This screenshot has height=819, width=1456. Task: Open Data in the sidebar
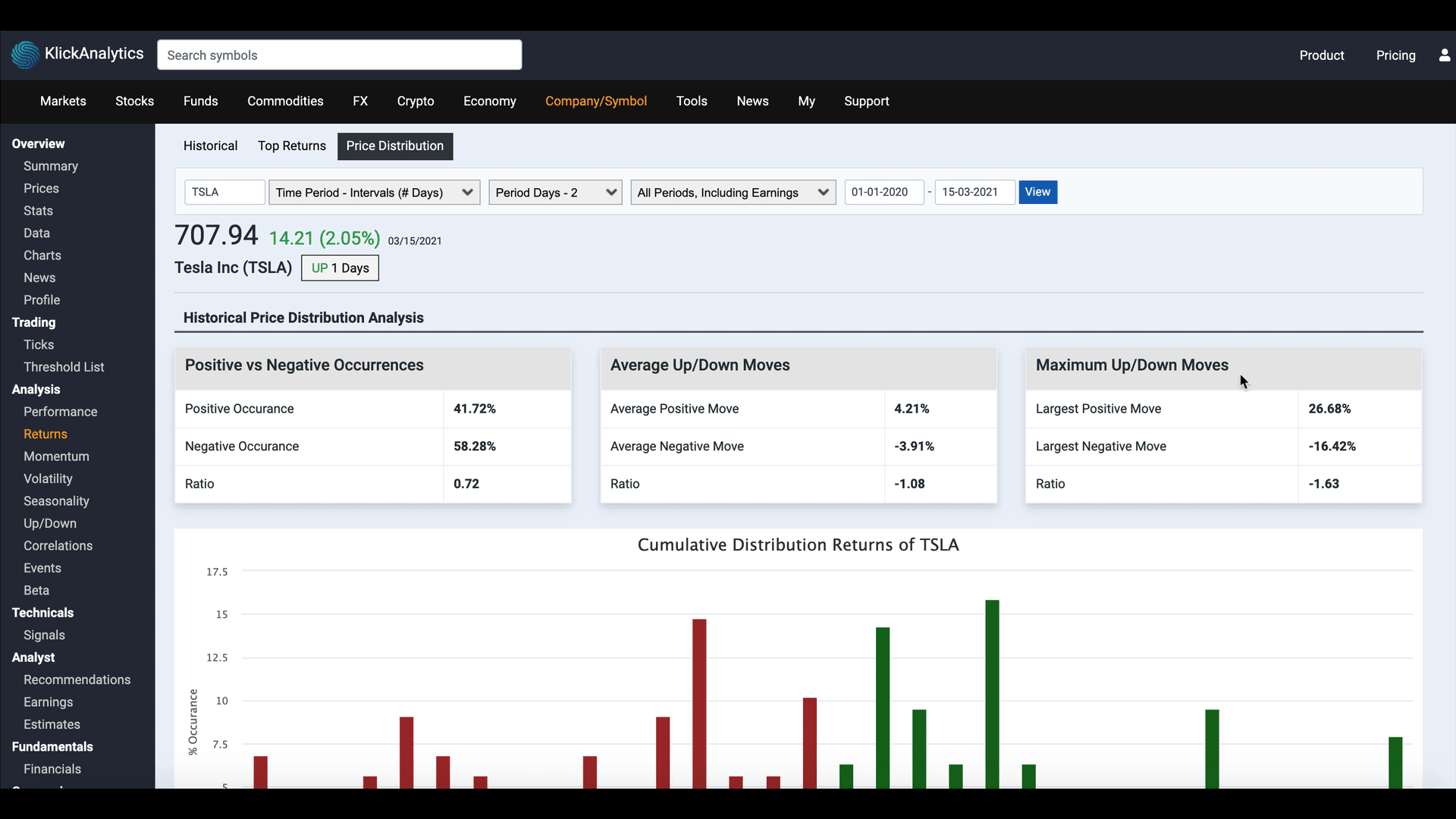pos(36,233)
